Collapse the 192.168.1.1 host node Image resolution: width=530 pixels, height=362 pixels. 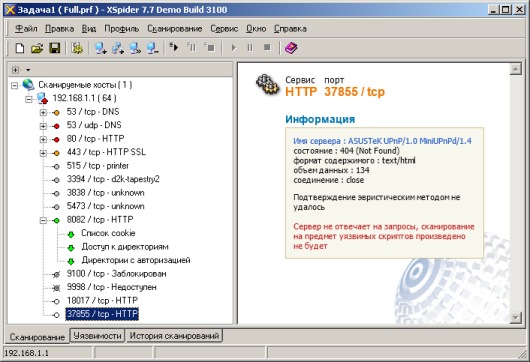click(x=29, y=99)
